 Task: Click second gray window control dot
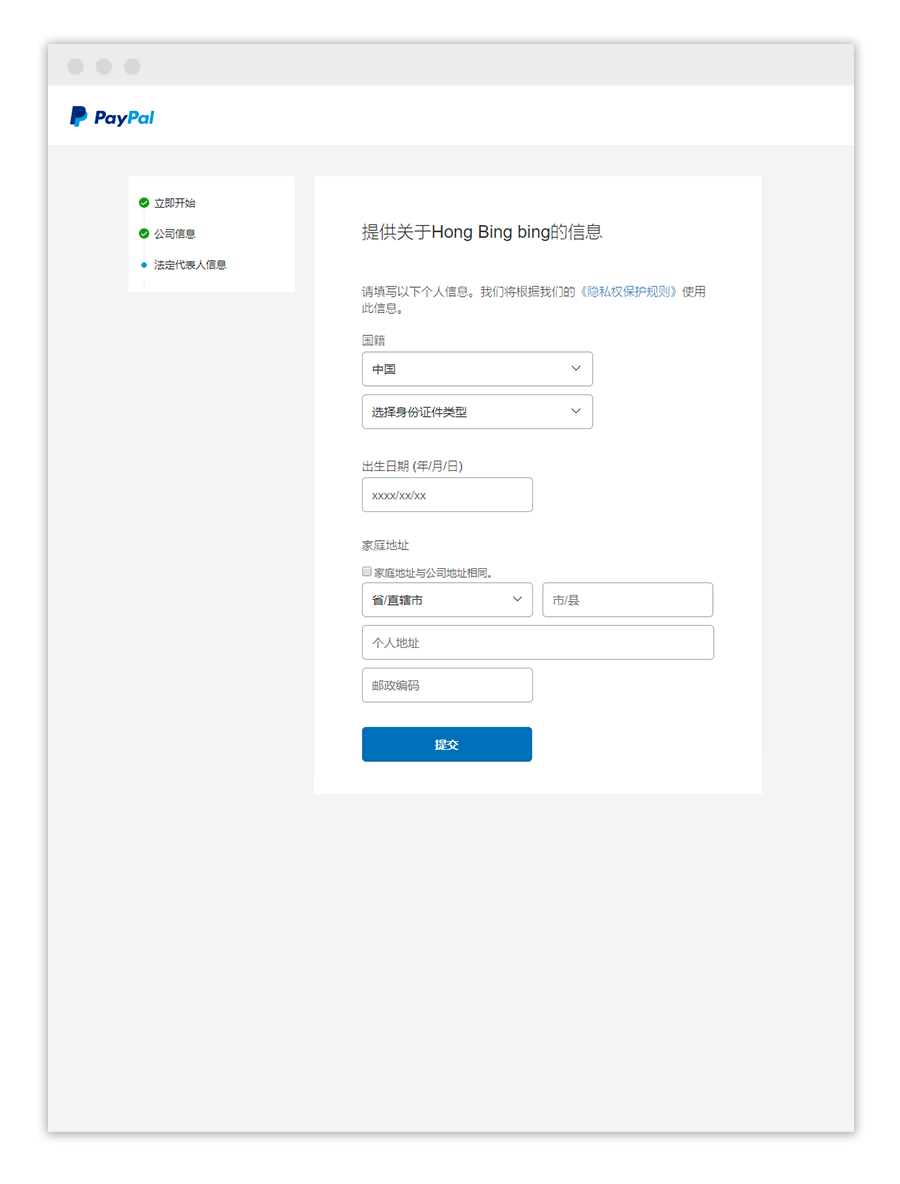point(103,66)
